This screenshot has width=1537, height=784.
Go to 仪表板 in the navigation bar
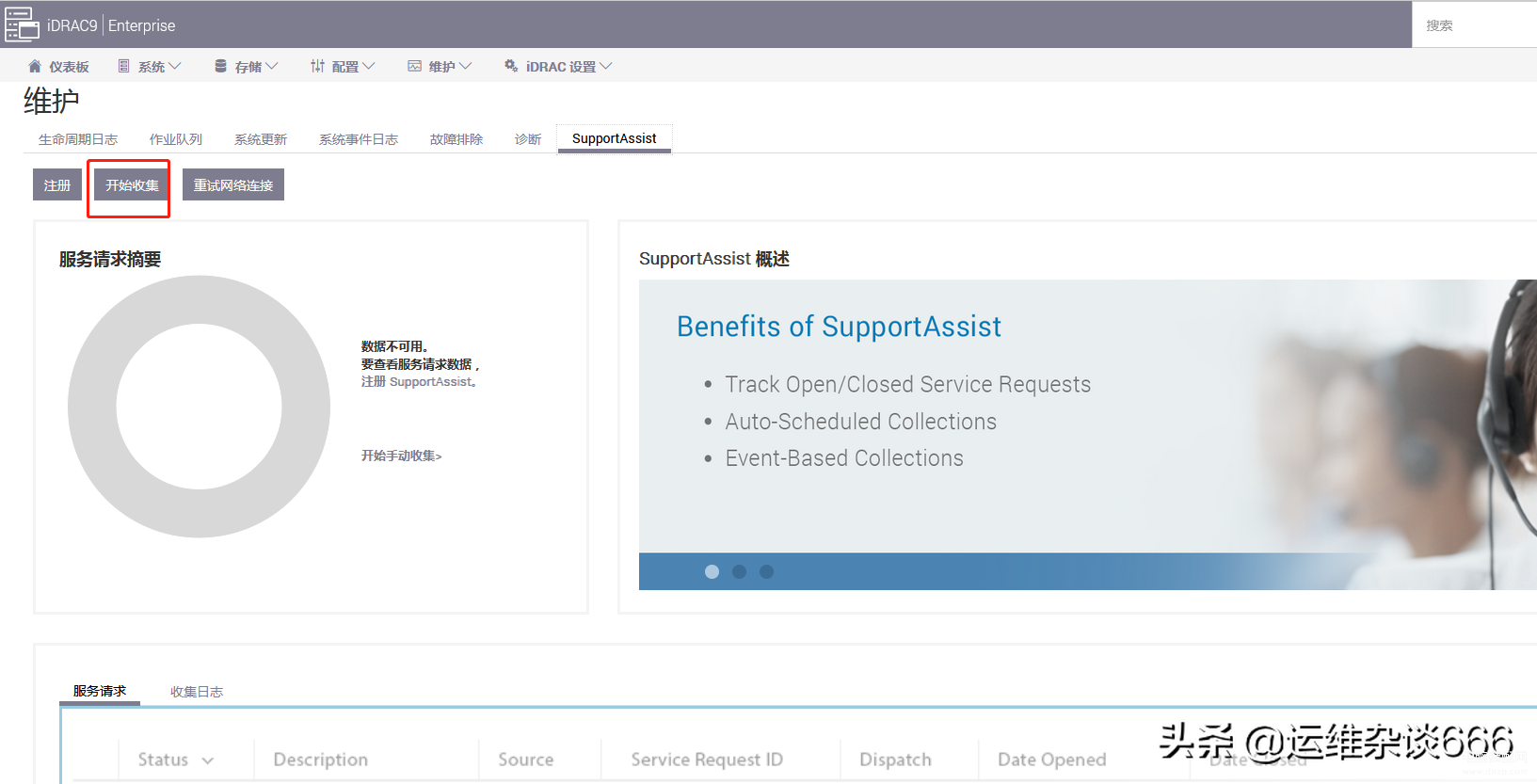(69, 67)
